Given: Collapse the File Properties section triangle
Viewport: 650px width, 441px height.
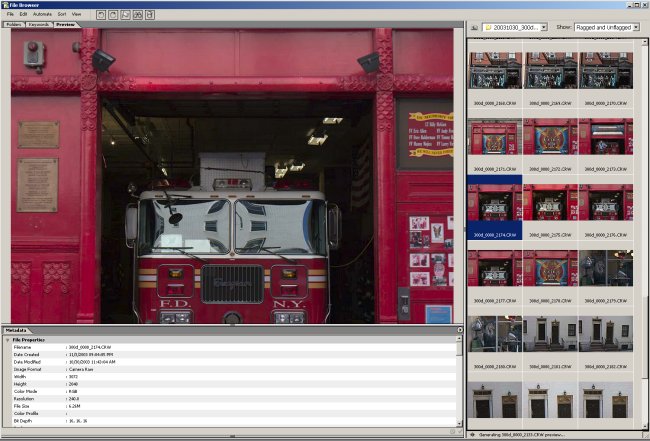Looking at the screenshot, I should pyautogui.click(x=7, y=340).
